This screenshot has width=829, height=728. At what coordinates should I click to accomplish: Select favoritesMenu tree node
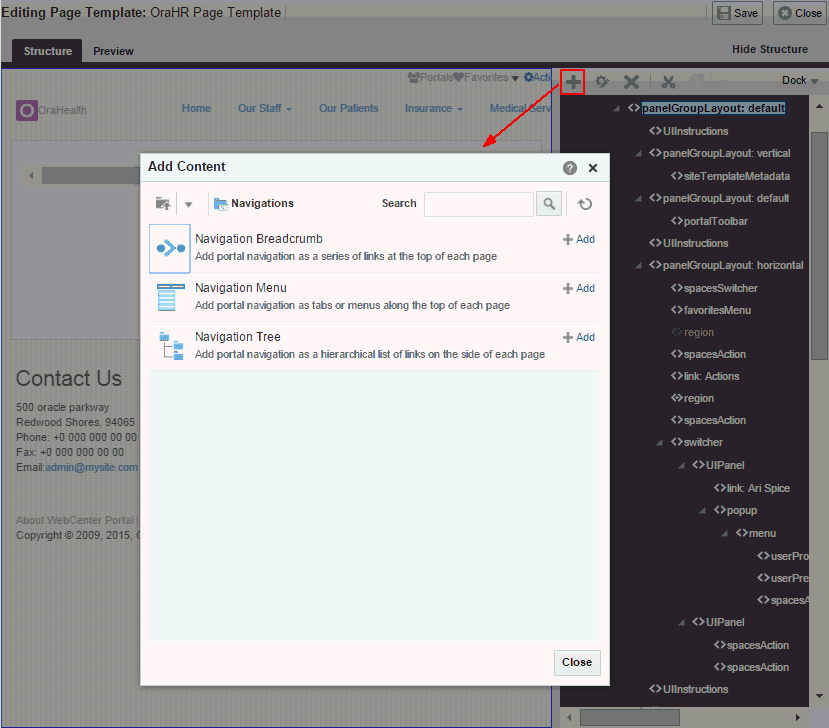pyautogui.click(x=717, y=310)
